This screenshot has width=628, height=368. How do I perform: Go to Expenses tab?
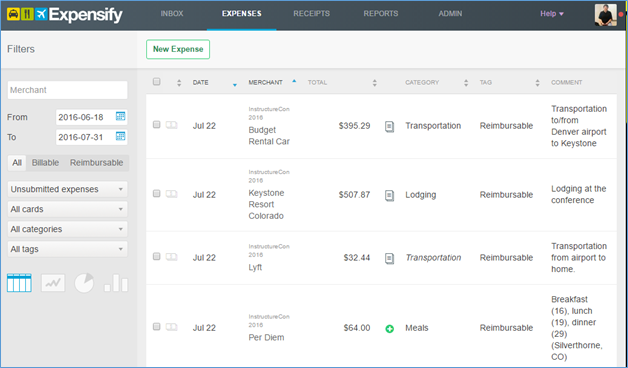click(x=242, y=14)
